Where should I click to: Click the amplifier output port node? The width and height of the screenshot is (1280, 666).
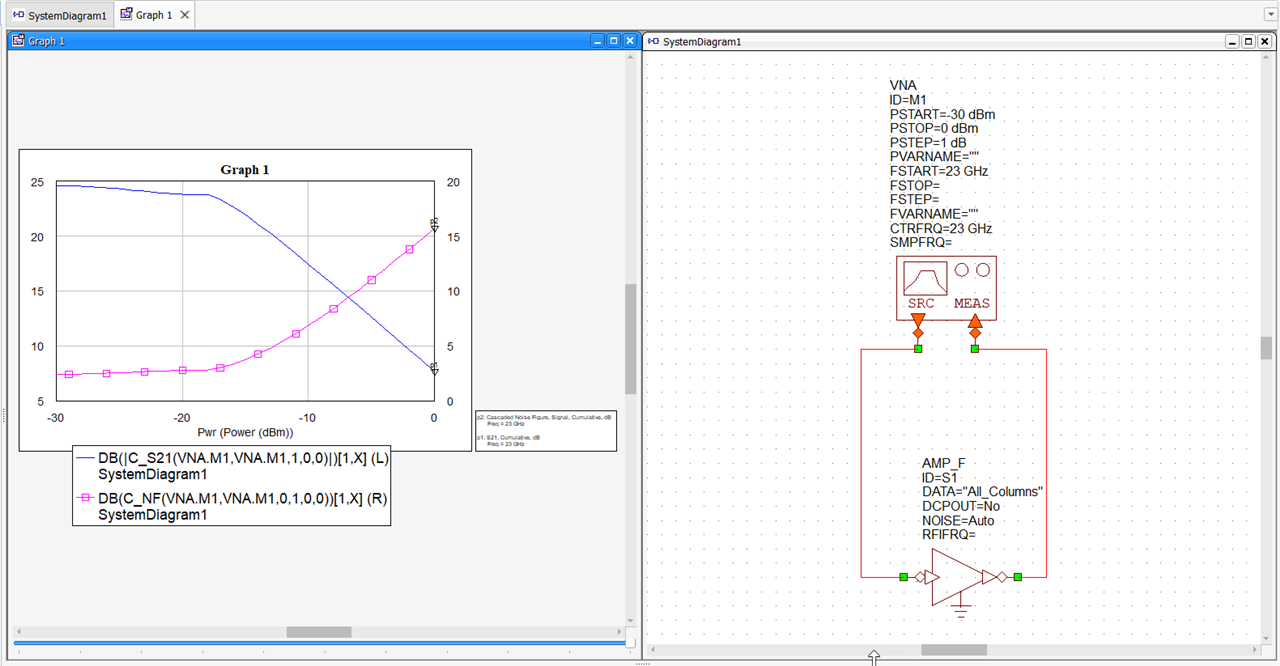1018,577
